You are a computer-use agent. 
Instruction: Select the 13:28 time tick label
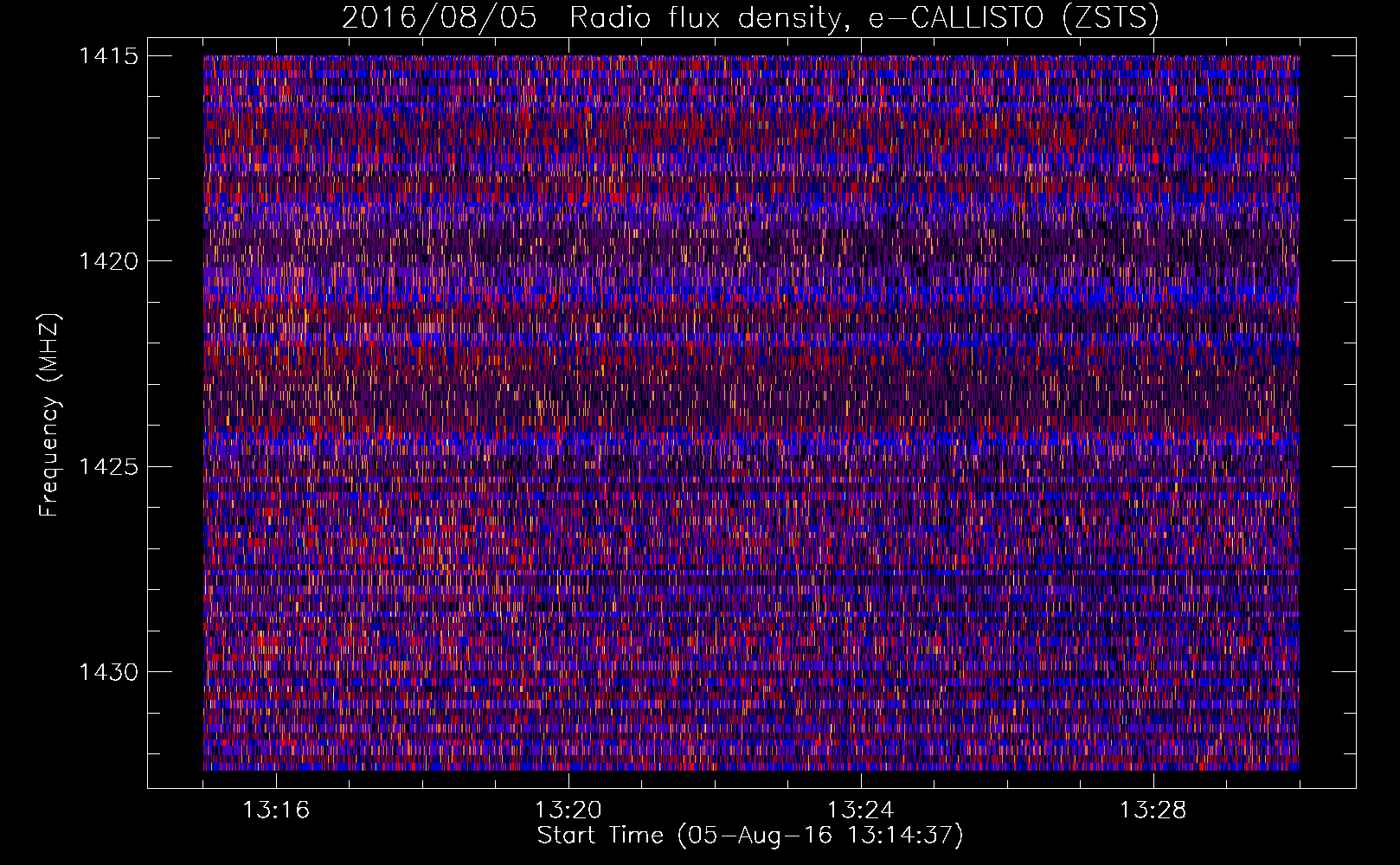click(x=1153, y=811)
